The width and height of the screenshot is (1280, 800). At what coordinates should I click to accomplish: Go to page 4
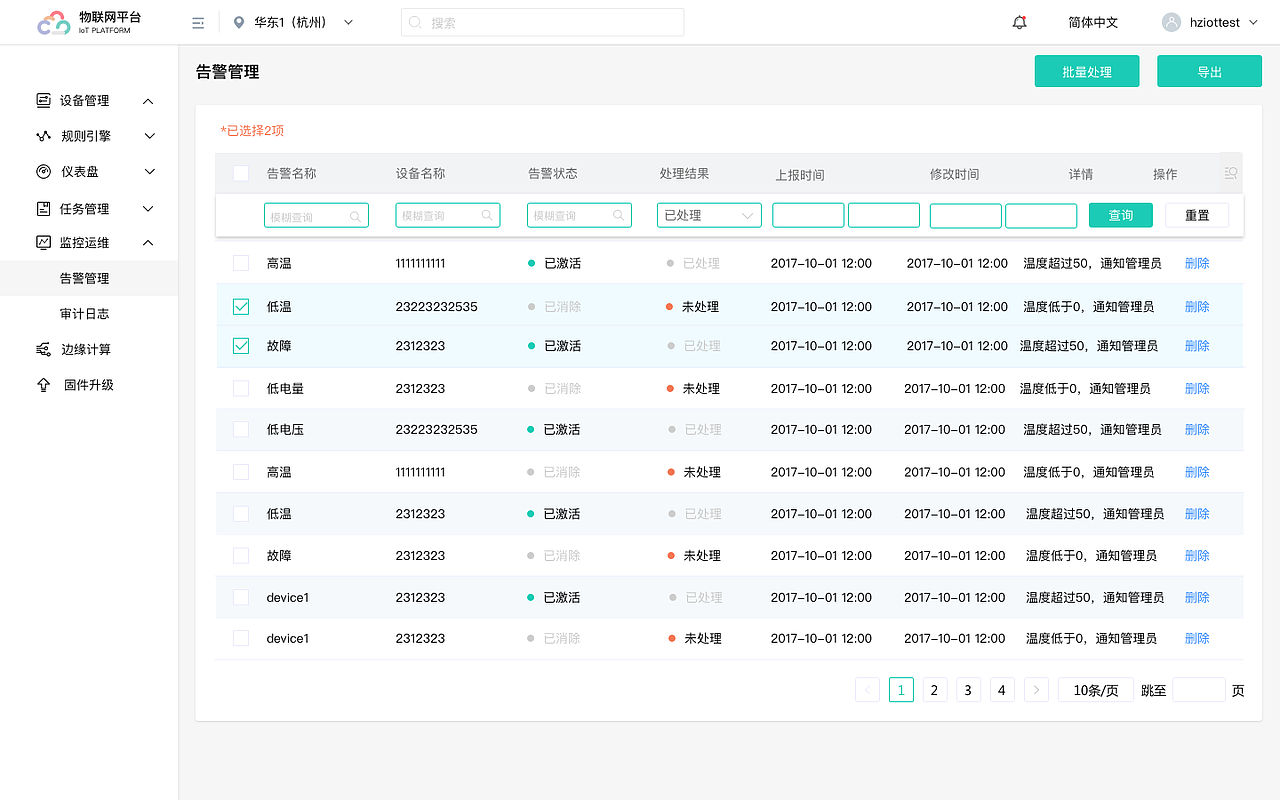click(1002, 690)
